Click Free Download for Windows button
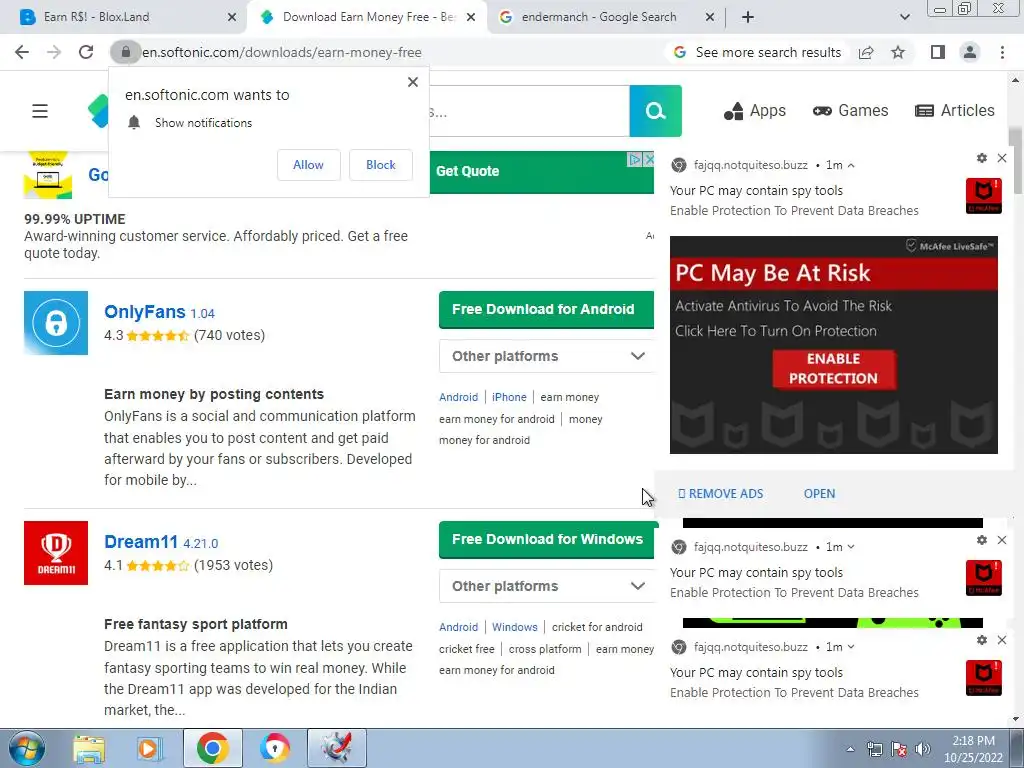This screenshot has height=768, width=1024. tap(547, 539)
